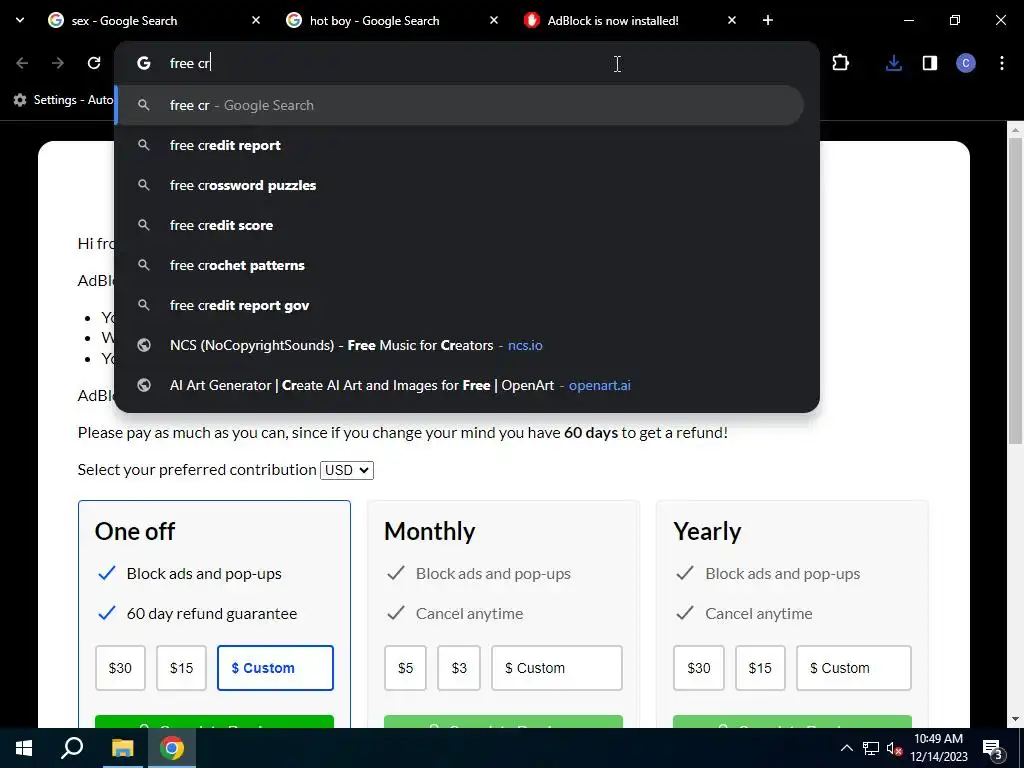Click the page vertical scrollbar thumb
The image size is (1024, 768).
click(1016, 291)
